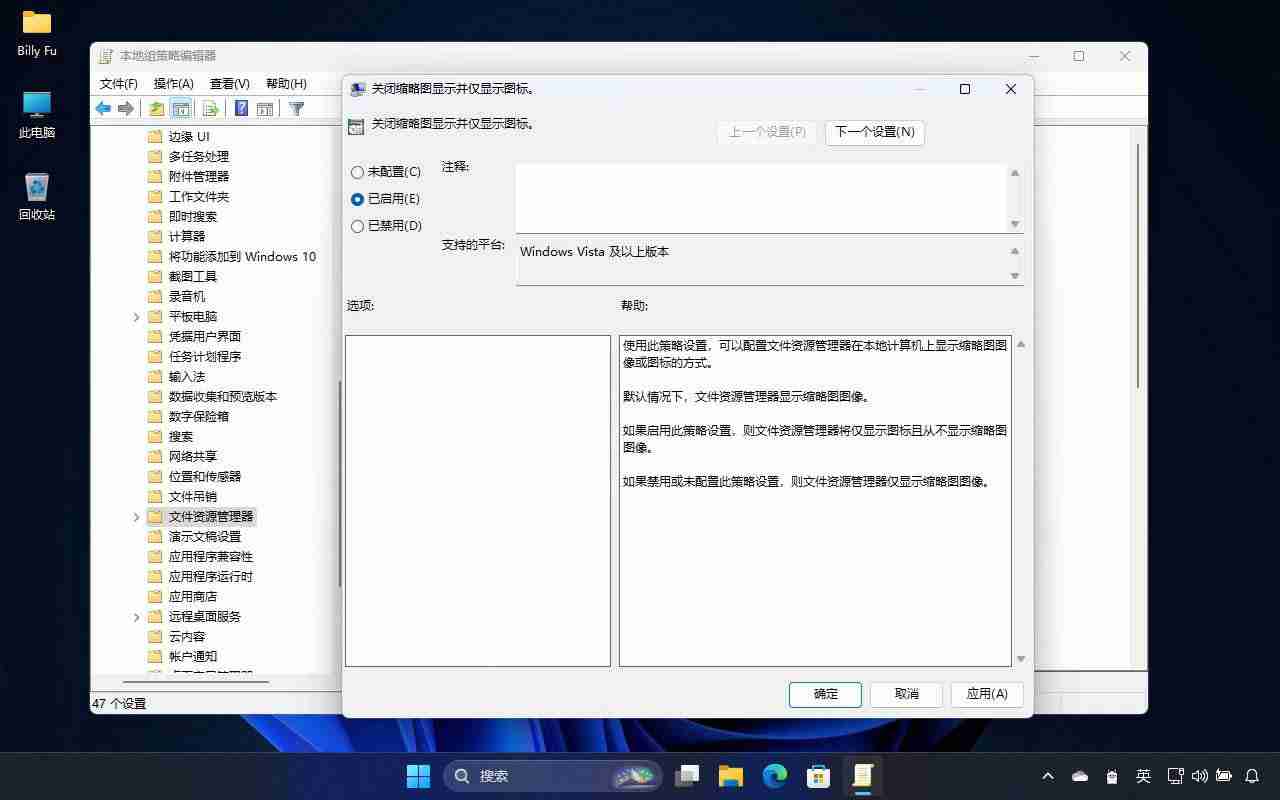Screen dimensions: 1280x800
Task: Click the 下一个设置 button
Action: [x=875, y=132]
